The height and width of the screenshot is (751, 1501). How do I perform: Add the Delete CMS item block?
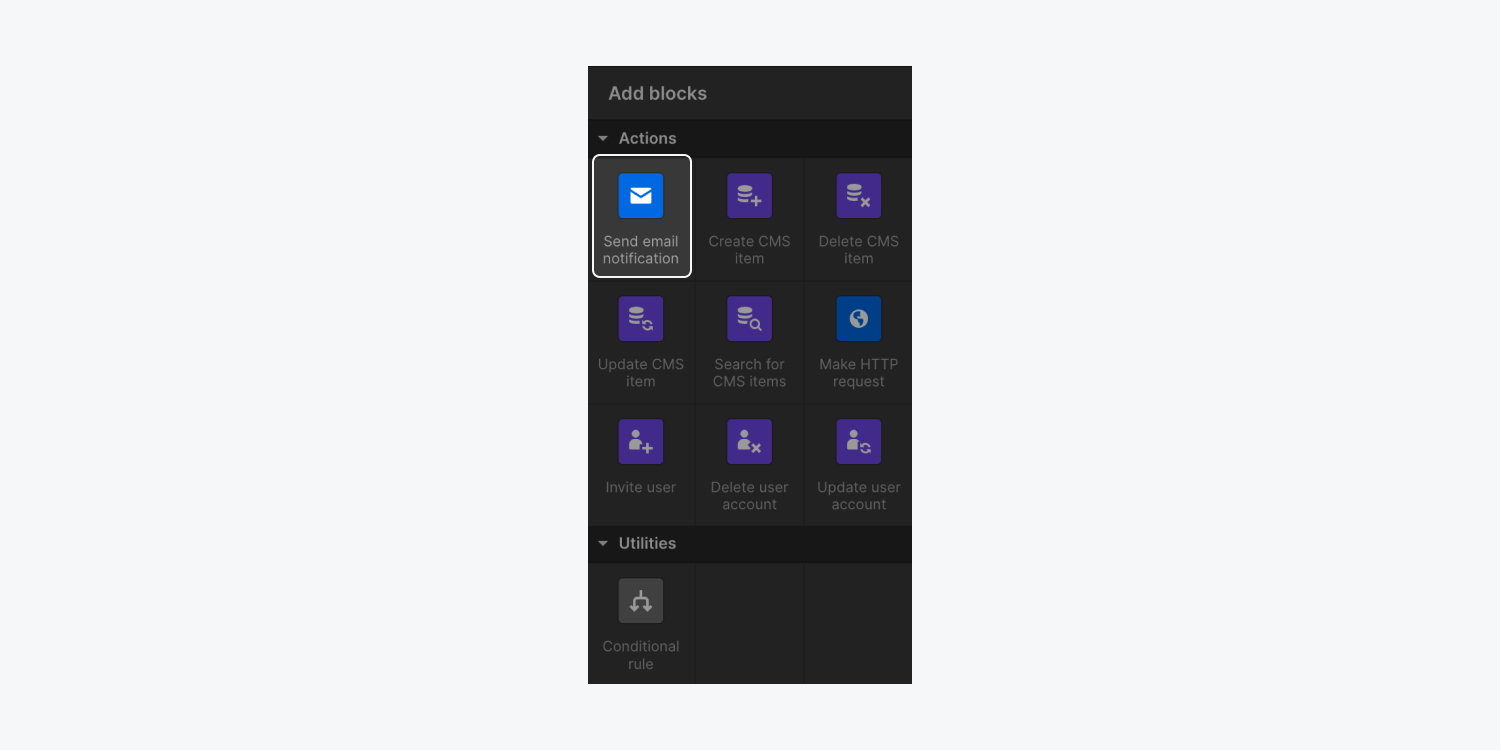tap(859, 220)
